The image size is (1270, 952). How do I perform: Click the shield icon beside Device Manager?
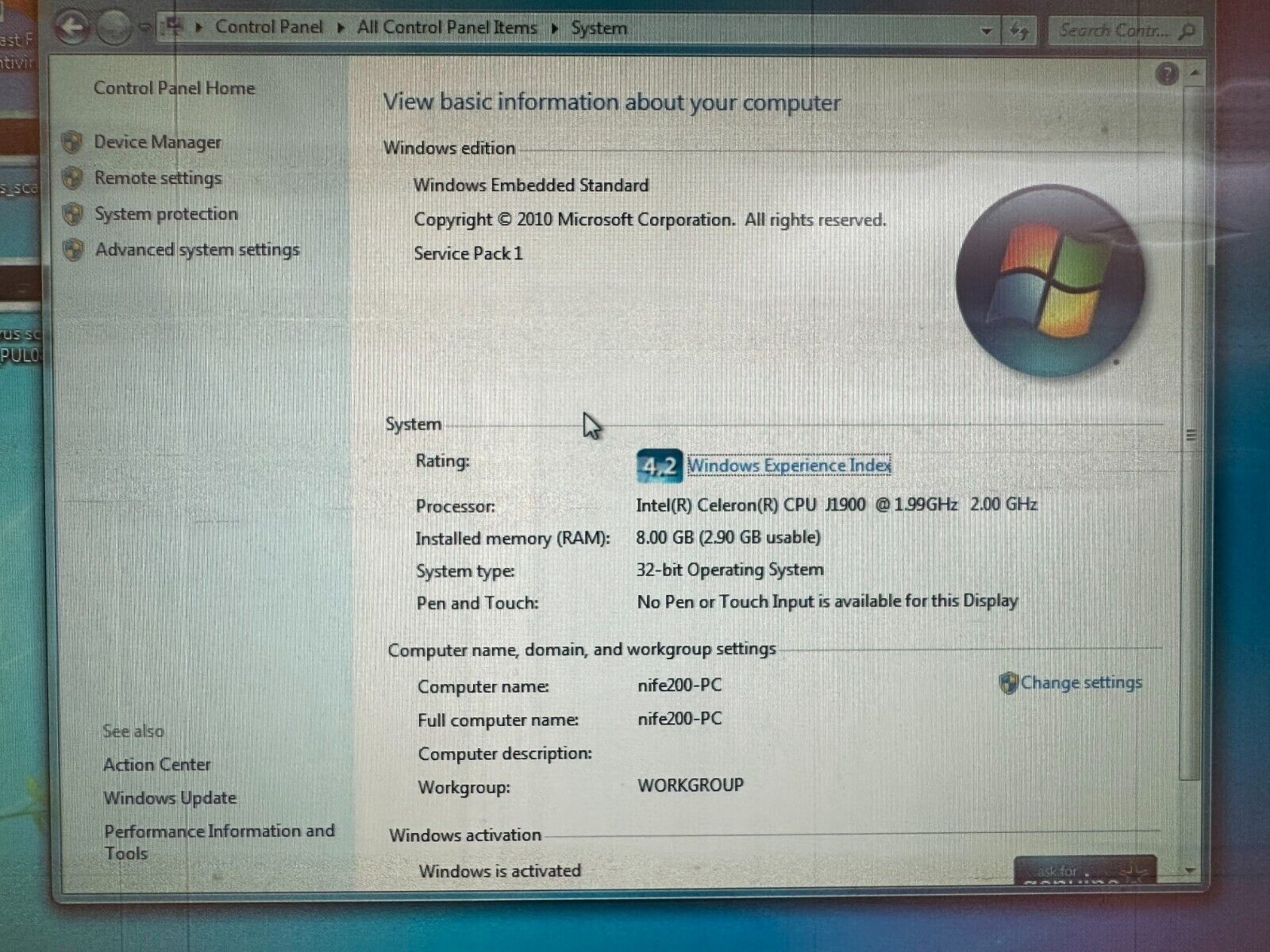(x=72, y=142)
